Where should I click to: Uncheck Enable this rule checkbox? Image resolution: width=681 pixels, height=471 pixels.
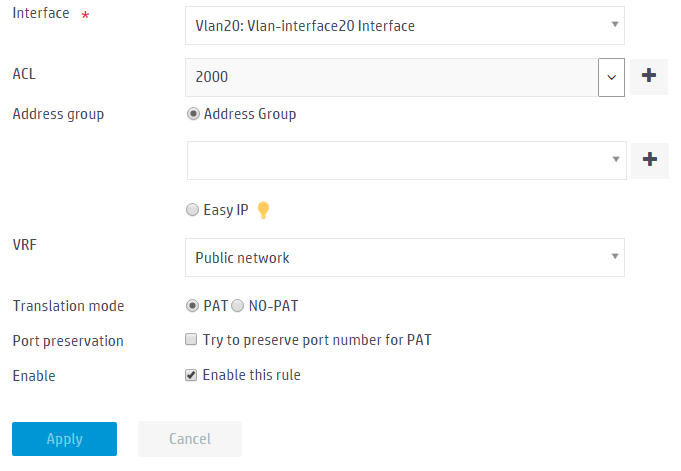(x=191, y=375)
